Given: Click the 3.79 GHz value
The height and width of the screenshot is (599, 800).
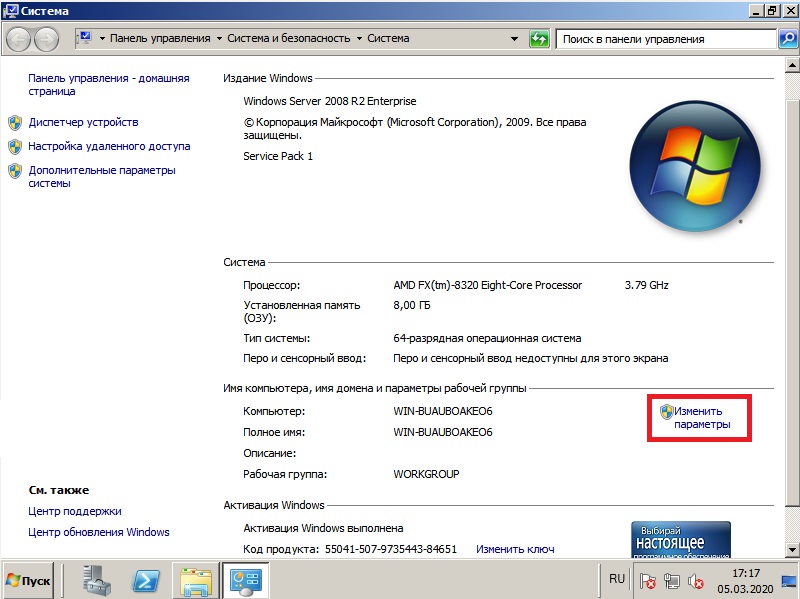Looking at the screenshot, I should 646,285.
